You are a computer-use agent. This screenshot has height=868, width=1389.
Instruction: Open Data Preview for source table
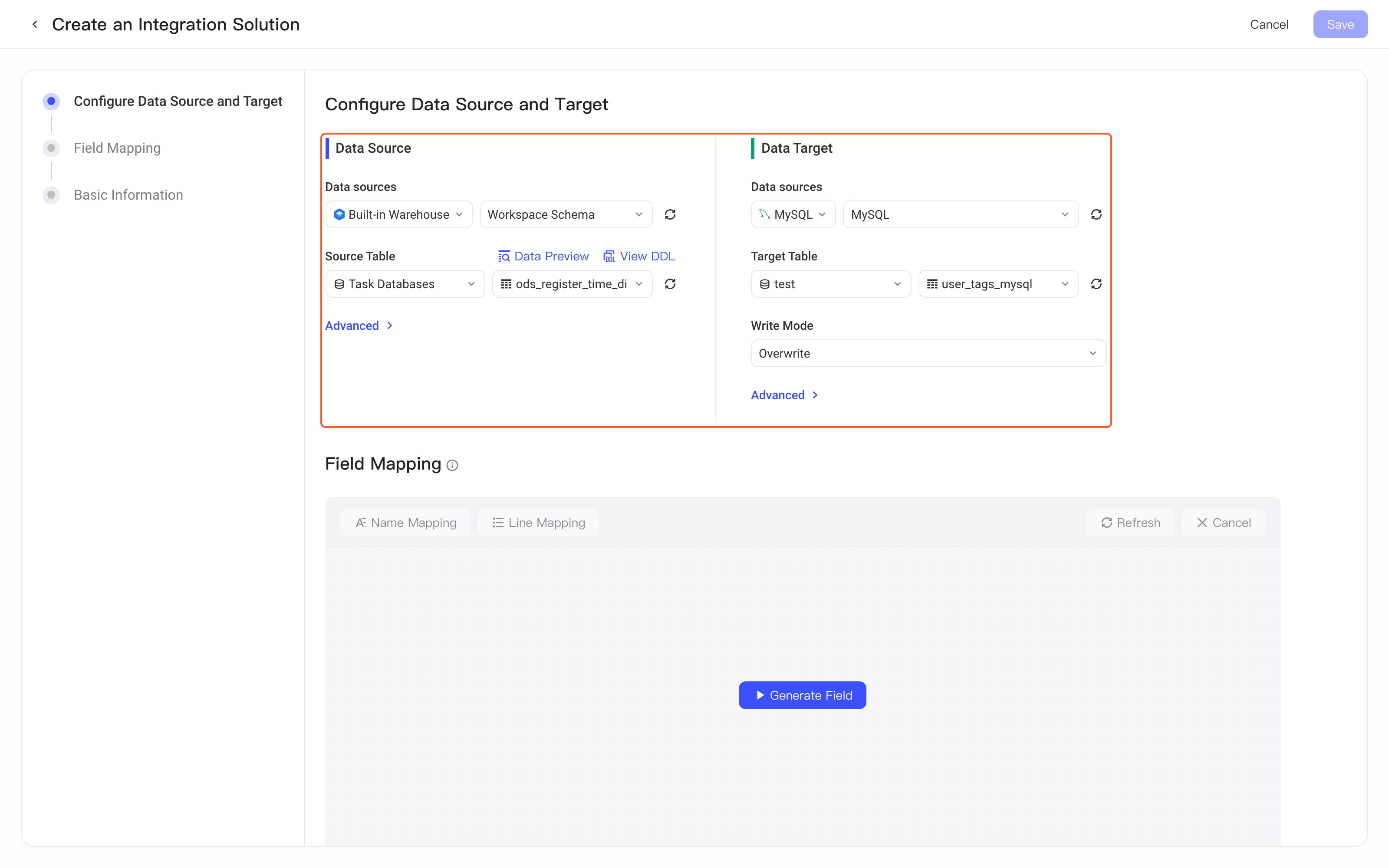coord(543,256)
